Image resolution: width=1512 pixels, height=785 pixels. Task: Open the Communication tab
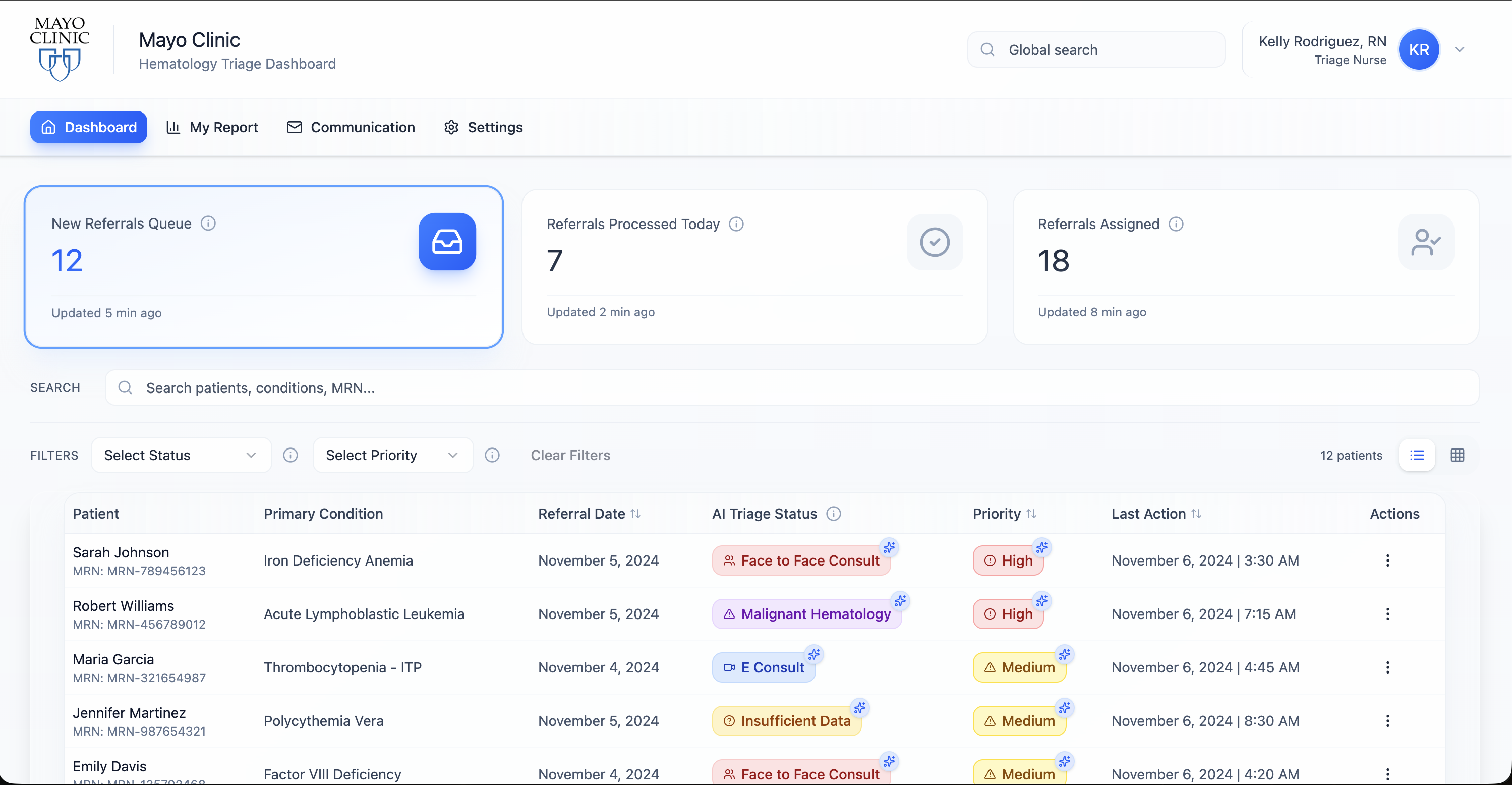point(351,127)
